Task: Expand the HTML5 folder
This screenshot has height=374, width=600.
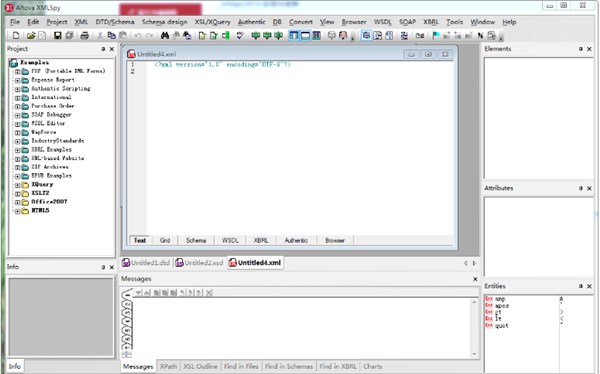Action: click(x=17, y=211)
